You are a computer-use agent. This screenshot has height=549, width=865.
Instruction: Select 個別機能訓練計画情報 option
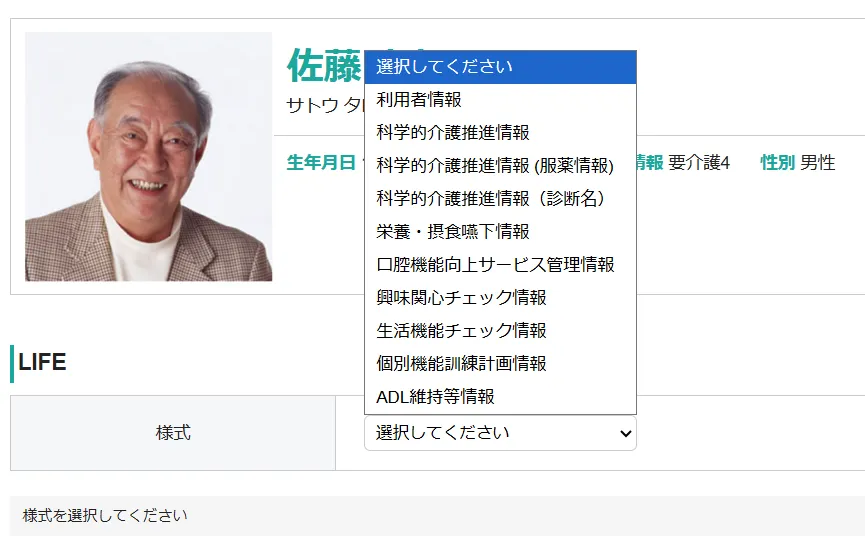coord(500,364)
